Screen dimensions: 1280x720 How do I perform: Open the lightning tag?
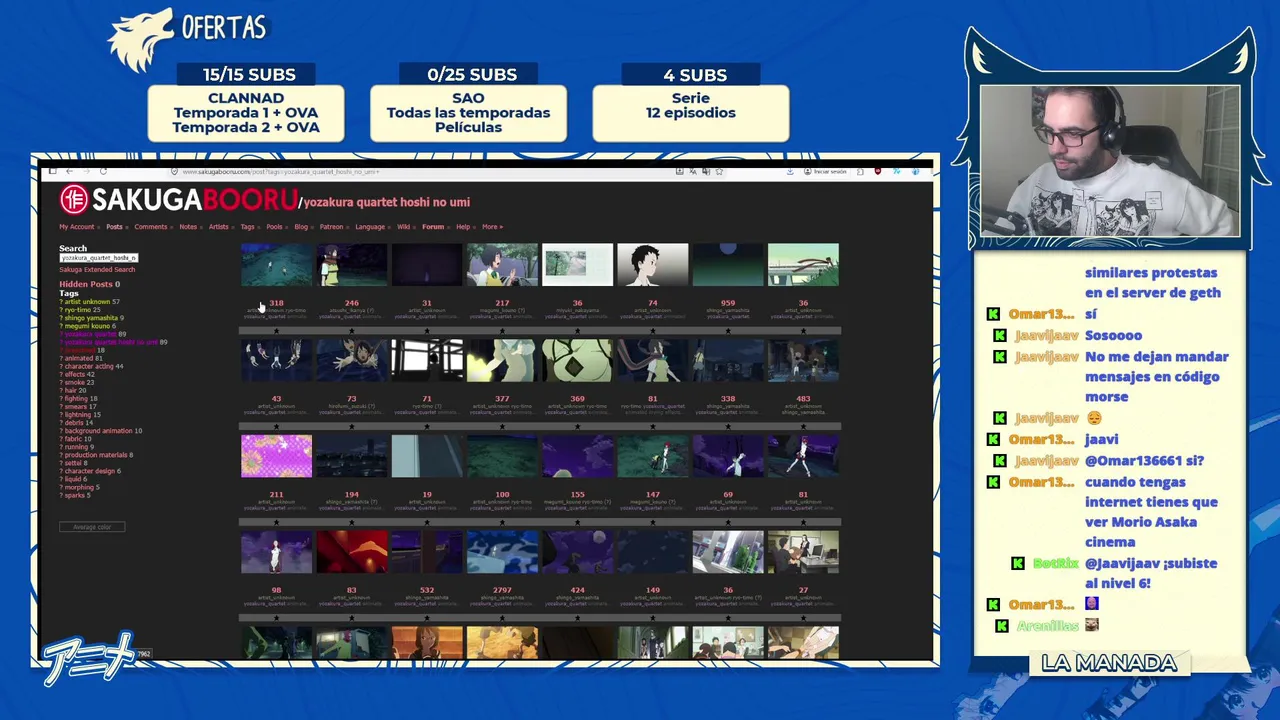(77, 414)
